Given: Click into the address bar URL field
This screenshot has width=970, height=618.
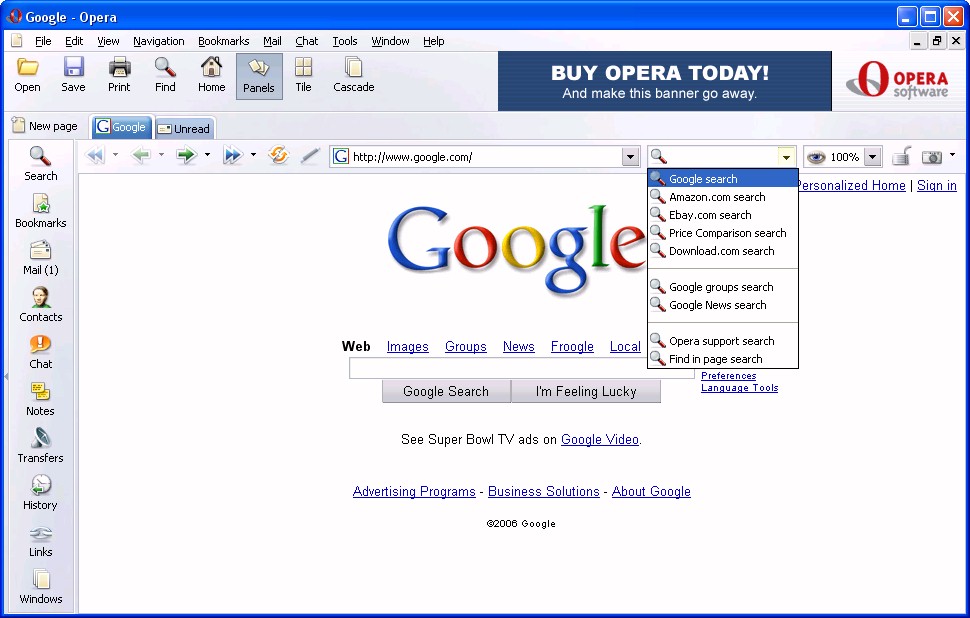Looking at the screenshot, I should tap(486, 157).
